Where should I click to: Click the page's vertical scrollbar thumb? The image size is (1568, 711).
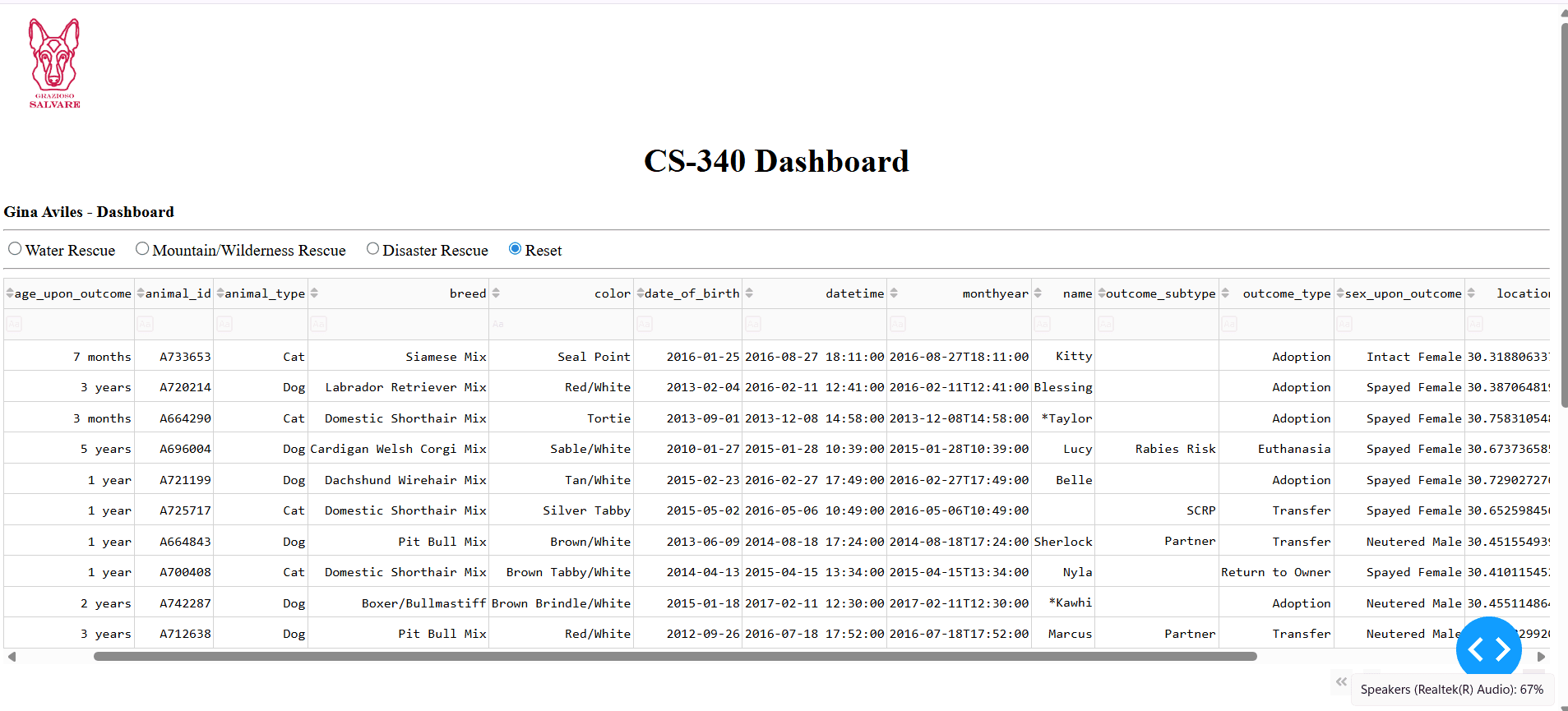1564,214
